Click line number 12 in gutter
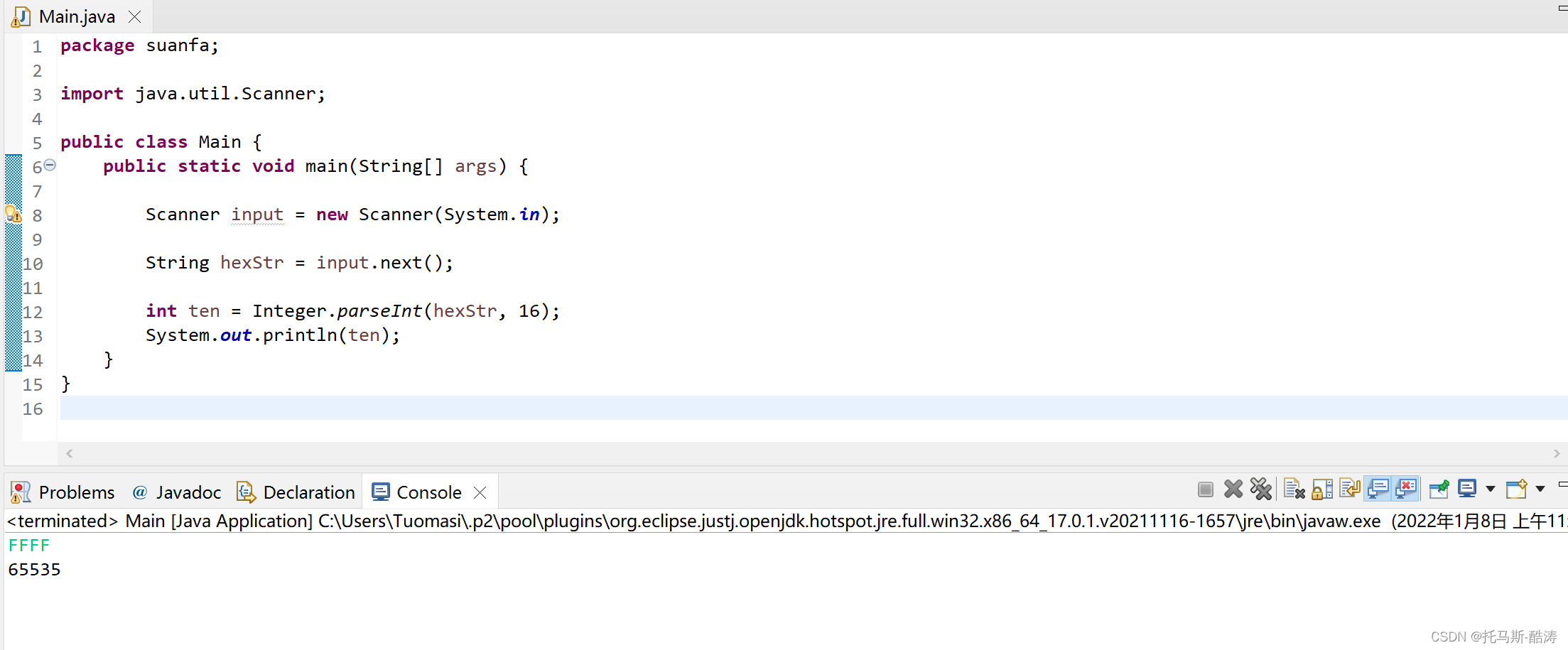 pos(33,312)
